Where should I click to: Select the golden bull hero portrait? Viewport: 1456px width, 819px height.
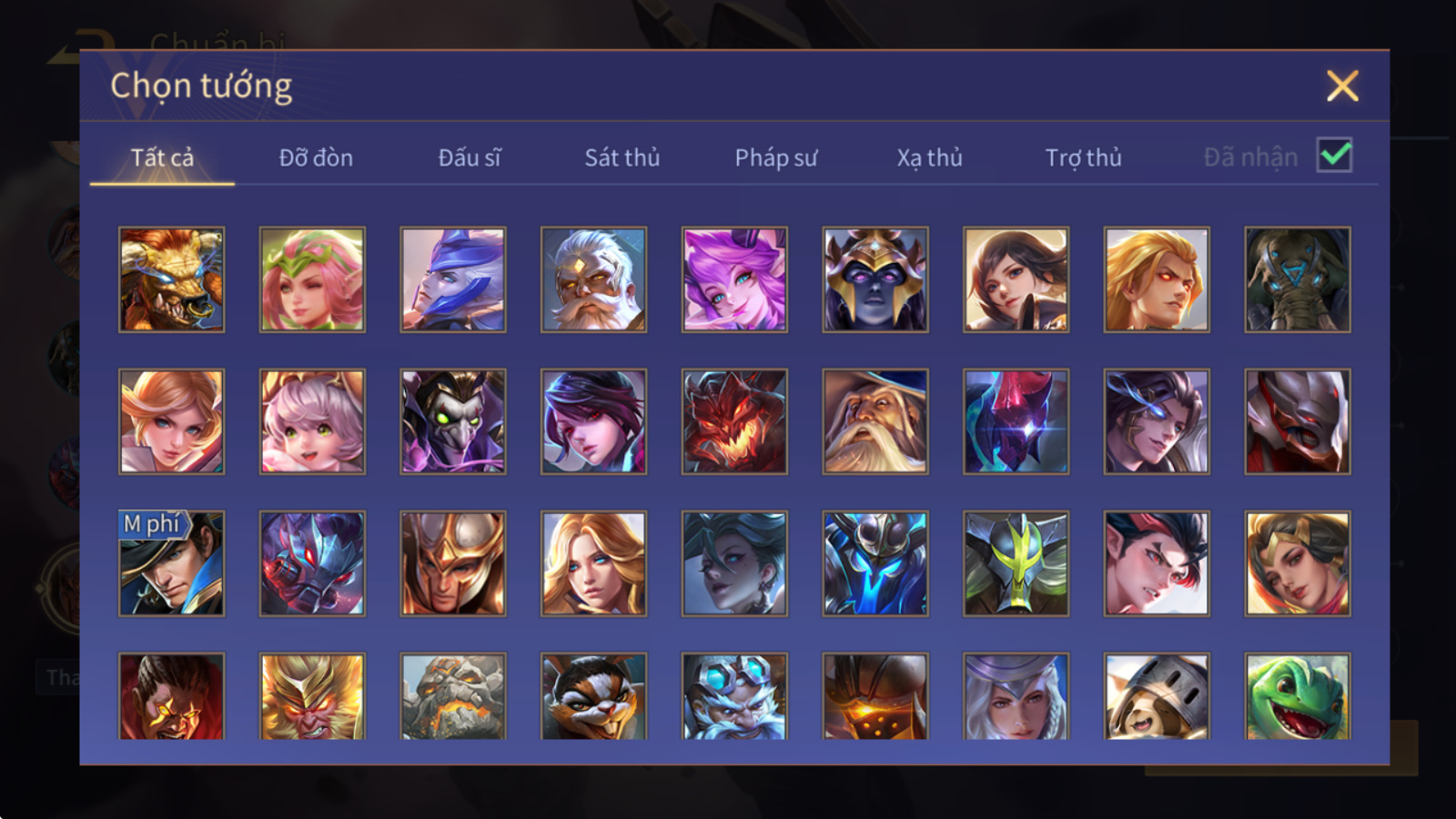click(171, 279)
